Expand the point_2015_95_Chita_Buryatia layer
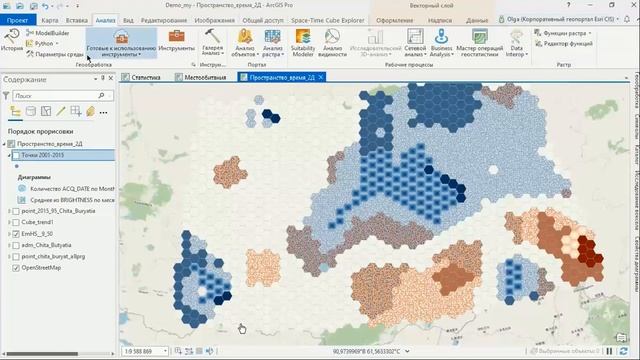 (x=9, y=211)
